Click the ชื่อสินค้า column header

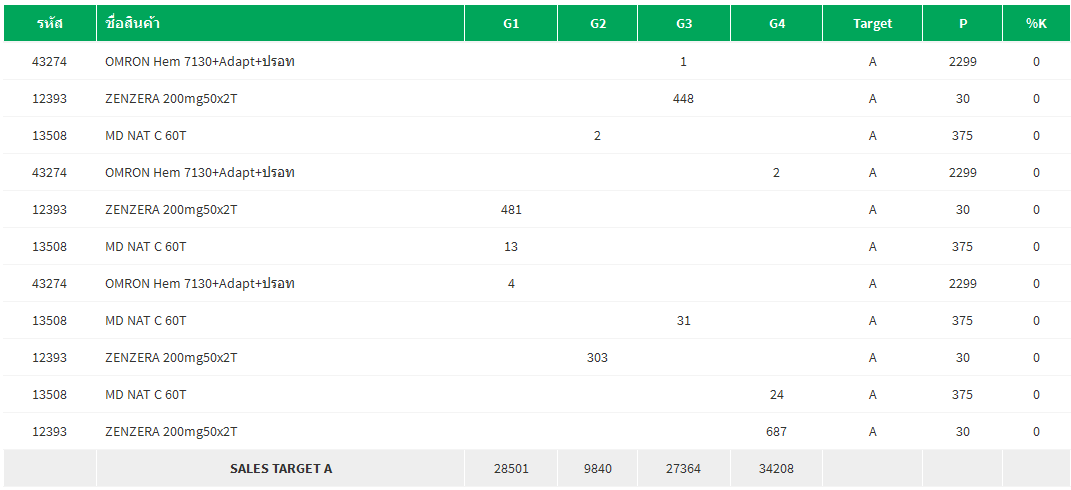pos(133,23)
